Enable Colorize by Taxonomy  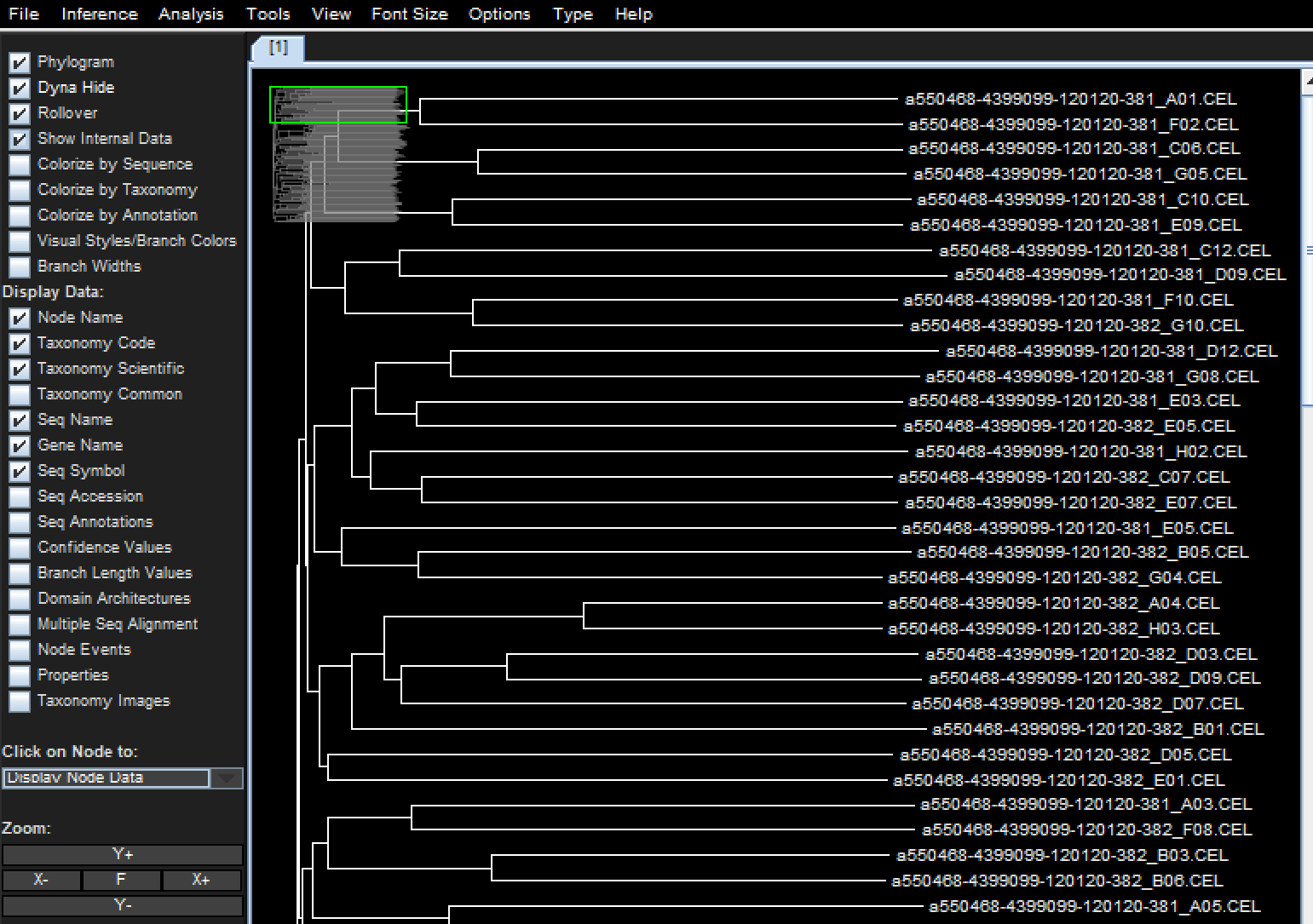point(20,190)
